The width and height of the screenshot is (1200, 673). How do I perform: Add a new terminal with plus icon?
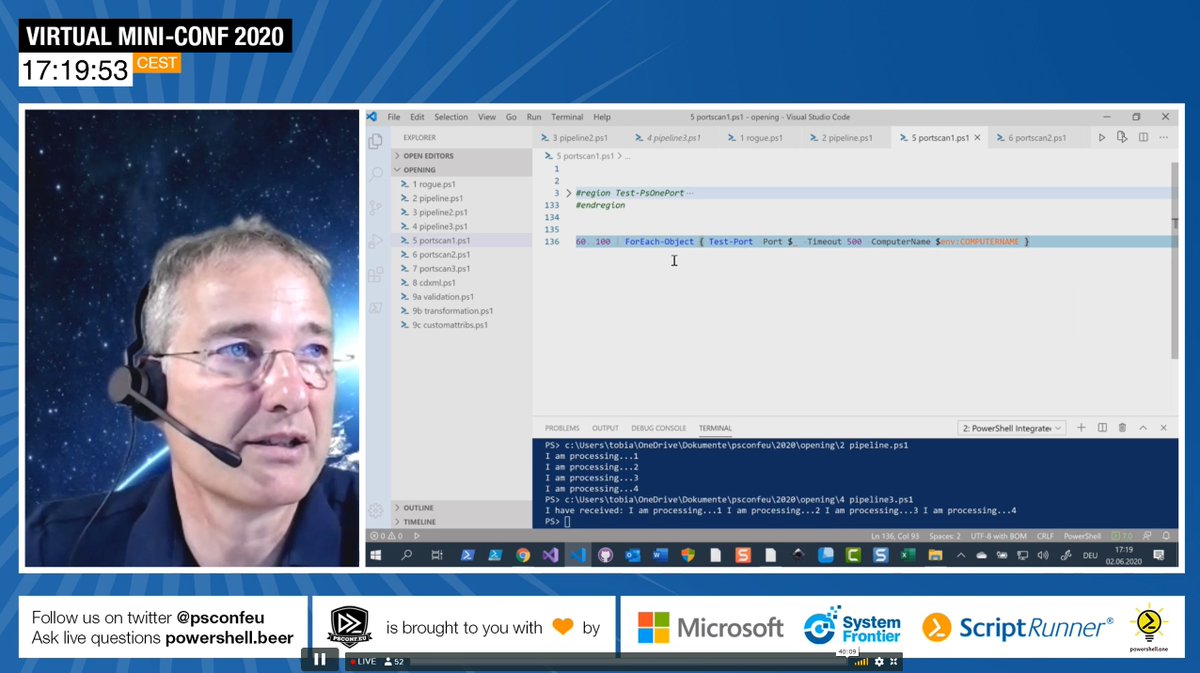[1082, 428]
